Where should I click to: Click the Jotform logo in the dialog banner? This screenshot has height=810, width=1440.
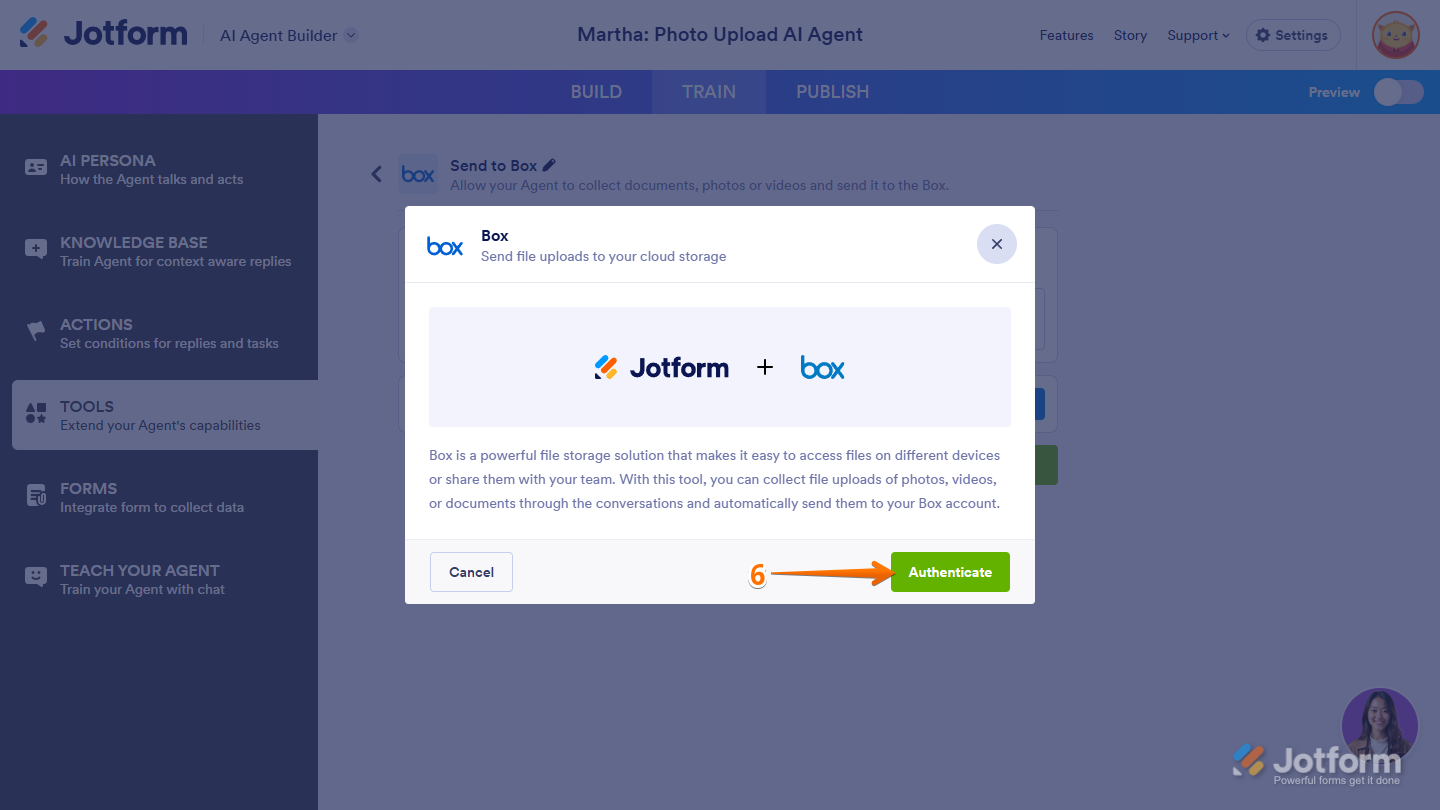[661, 368]
